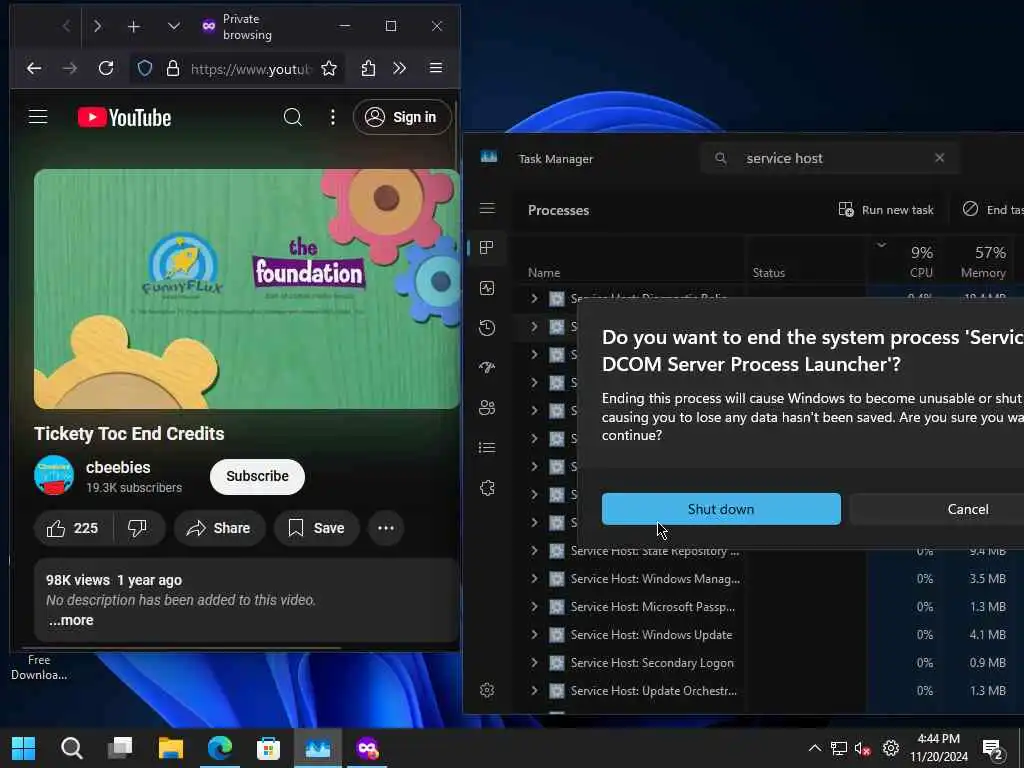1024x768 pixels.
Task: Expand Service Host: Windows Update row
Action: tap(534, 635)
